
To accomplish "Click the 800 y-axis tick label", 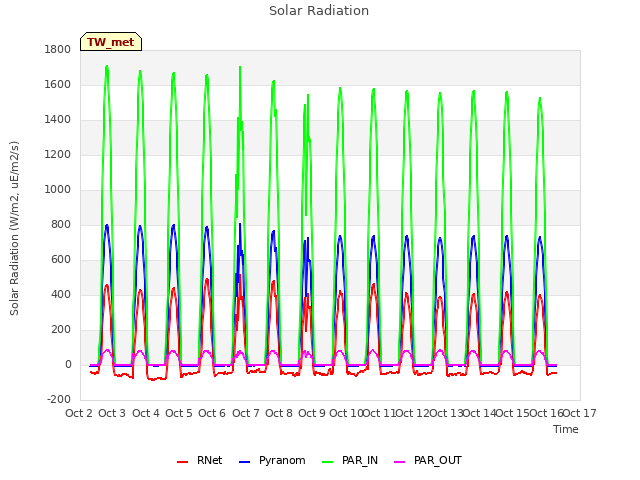I will (61, 224).
